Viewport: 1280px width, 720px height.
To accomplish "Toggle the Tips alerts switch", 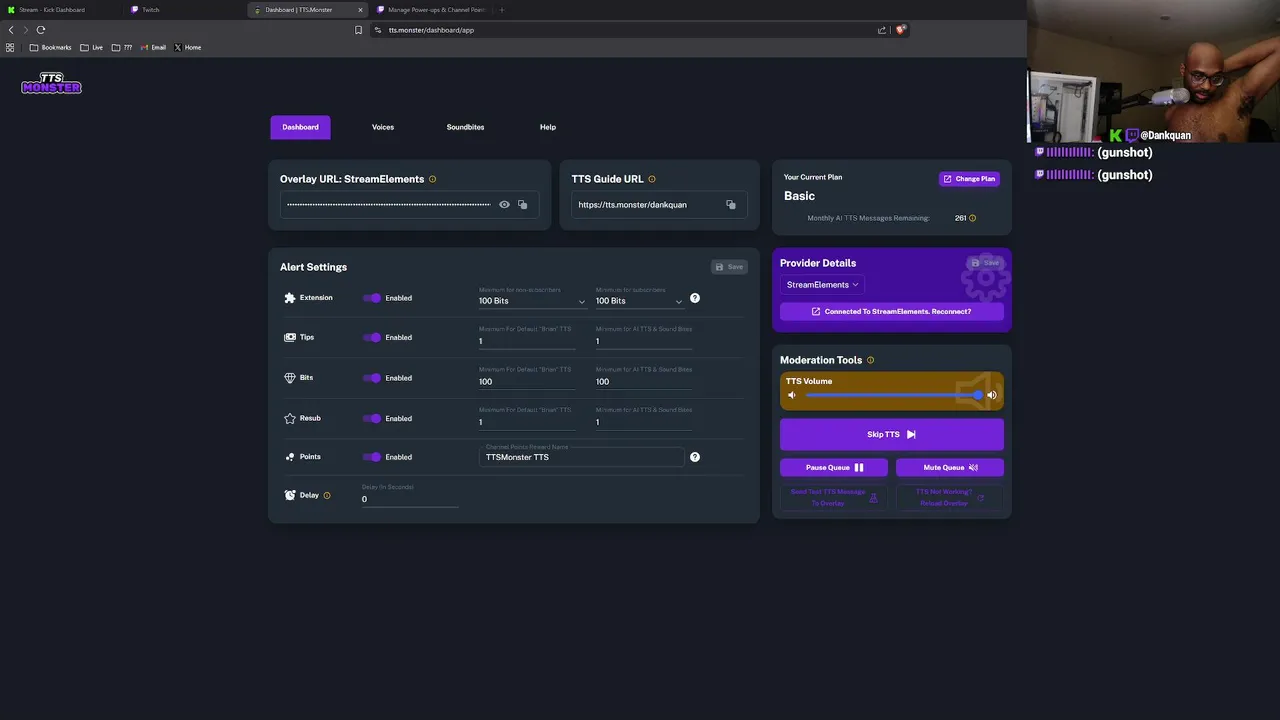I will pos(372,337).
